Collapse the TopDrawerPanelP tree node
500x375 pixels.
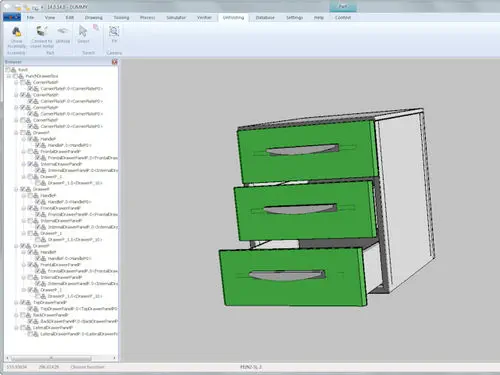tap(16, 303)
